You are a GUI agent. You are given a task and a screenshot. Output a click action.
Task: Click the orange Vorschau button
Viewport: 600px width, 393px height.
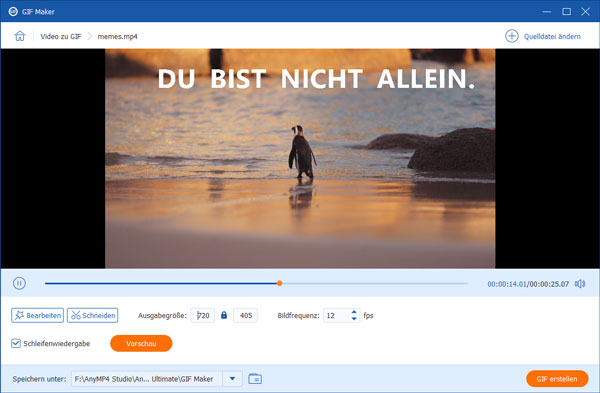[141, 343]
